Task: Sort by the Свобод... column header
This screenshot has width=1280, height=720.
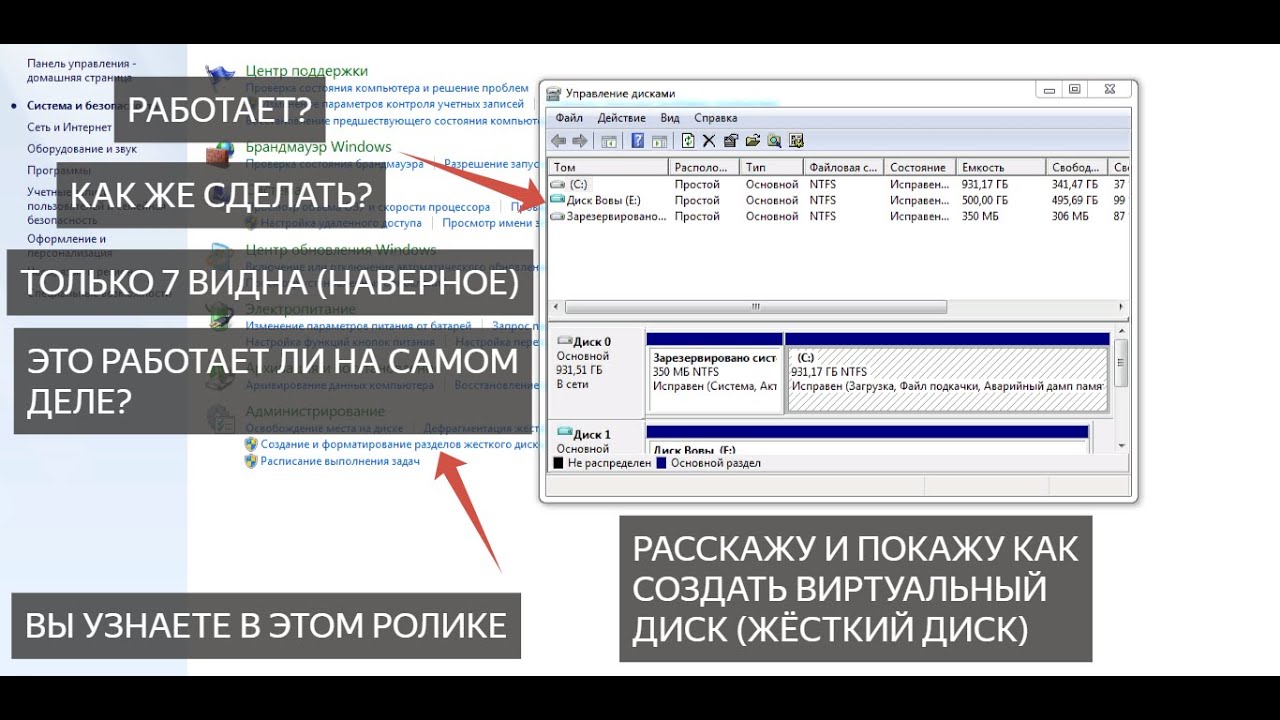Action: (1078, 167)
